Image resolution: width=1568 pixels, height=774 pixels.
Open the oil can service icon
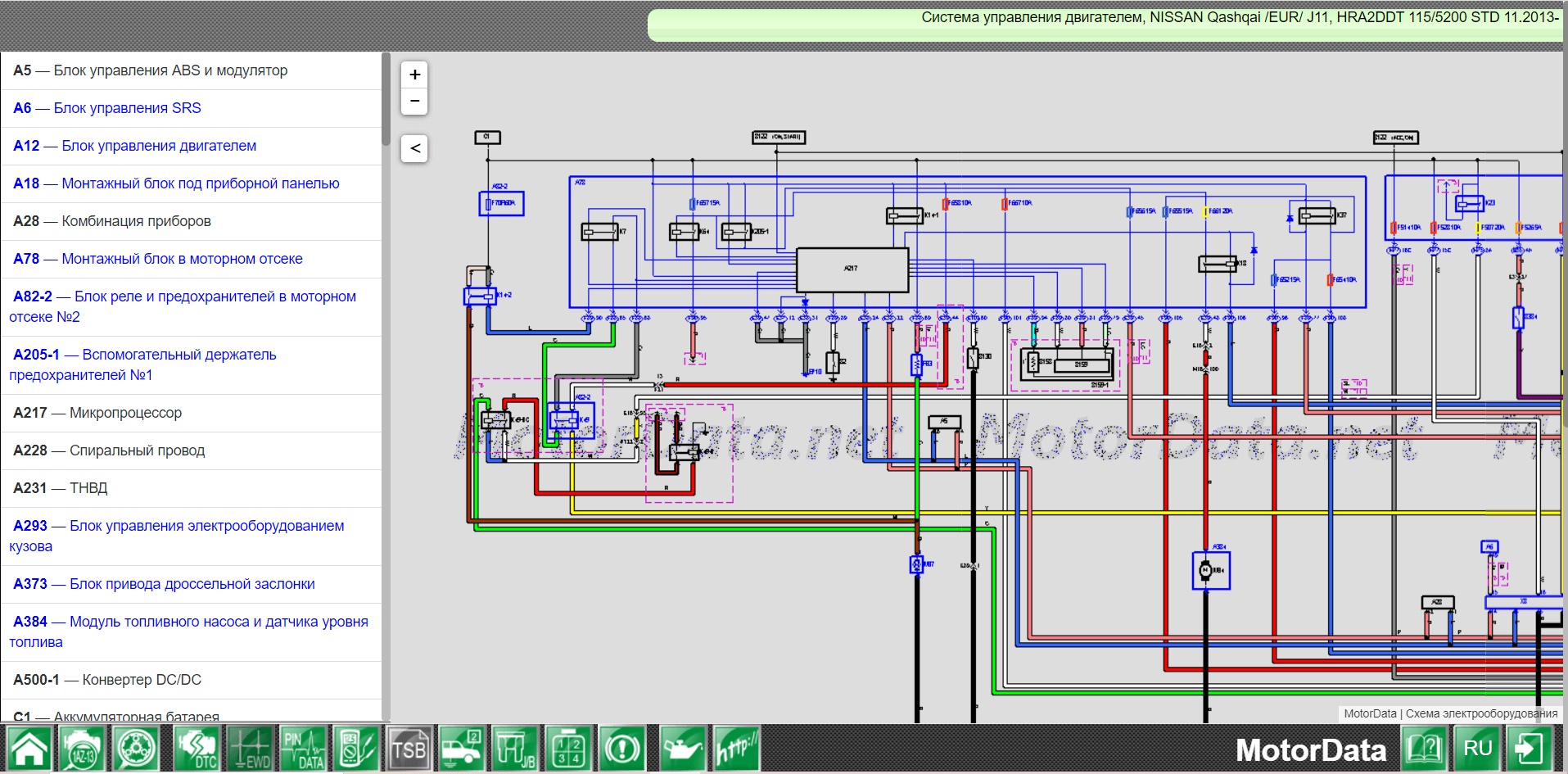[683, 749]
